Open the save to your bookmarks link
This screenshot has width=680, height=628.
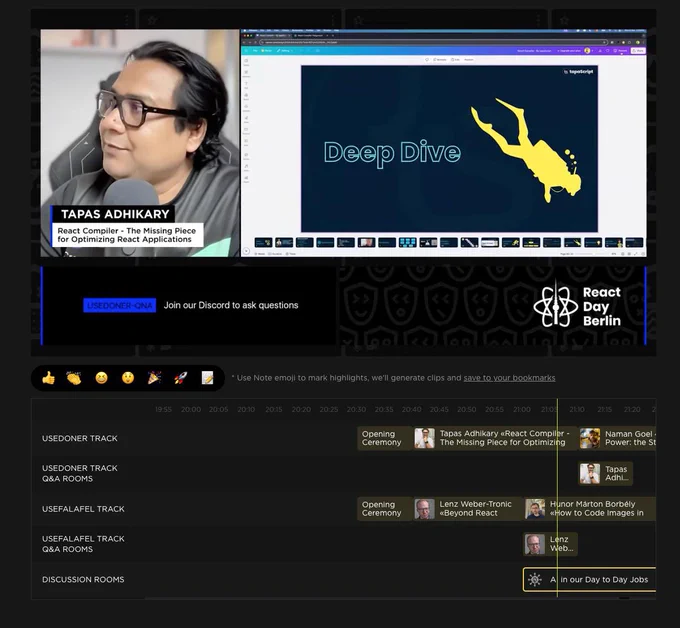point(509,378)
